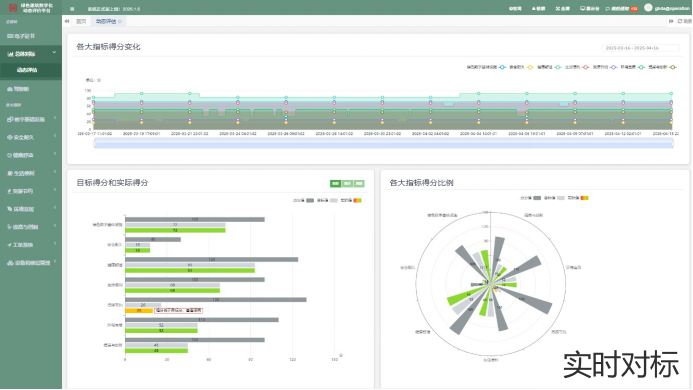Click the 驾驶舱 dashboard icon in sidebar
Screen dimensions: 693x390
coord(10,89)
